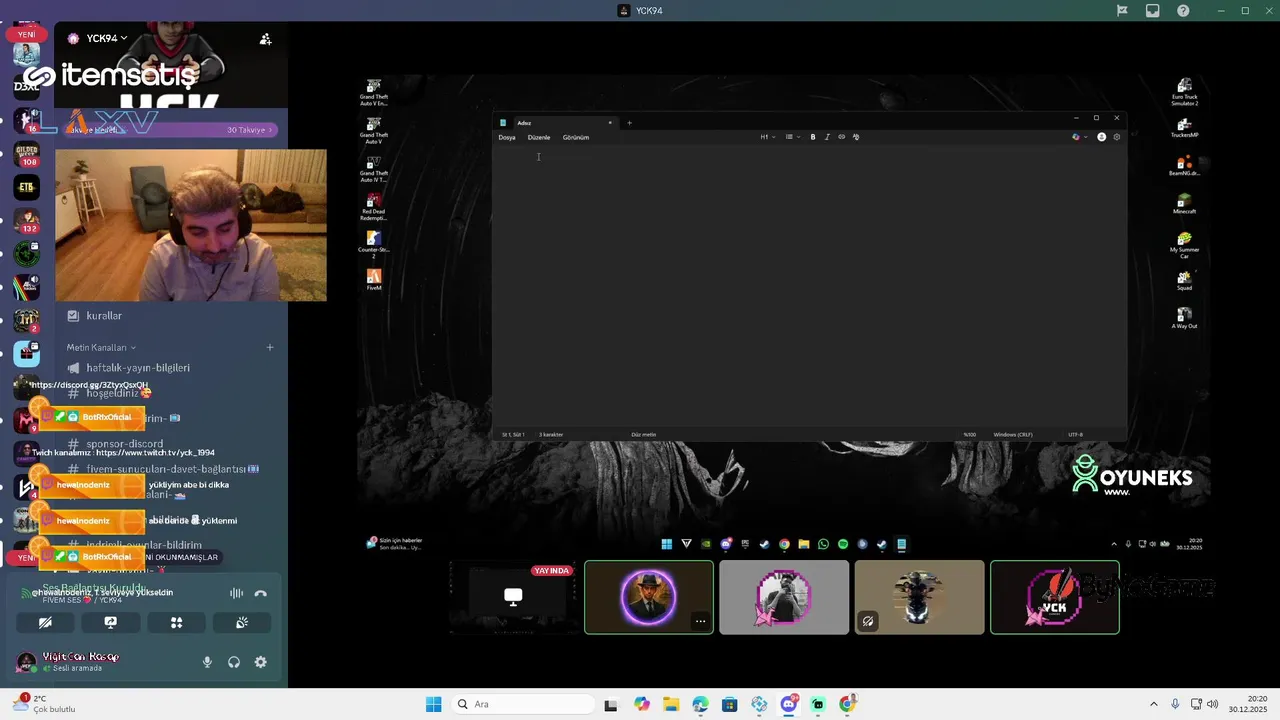
Task: Click the %100 zoom level in Notepad status bar
Action: coord(969,435)
